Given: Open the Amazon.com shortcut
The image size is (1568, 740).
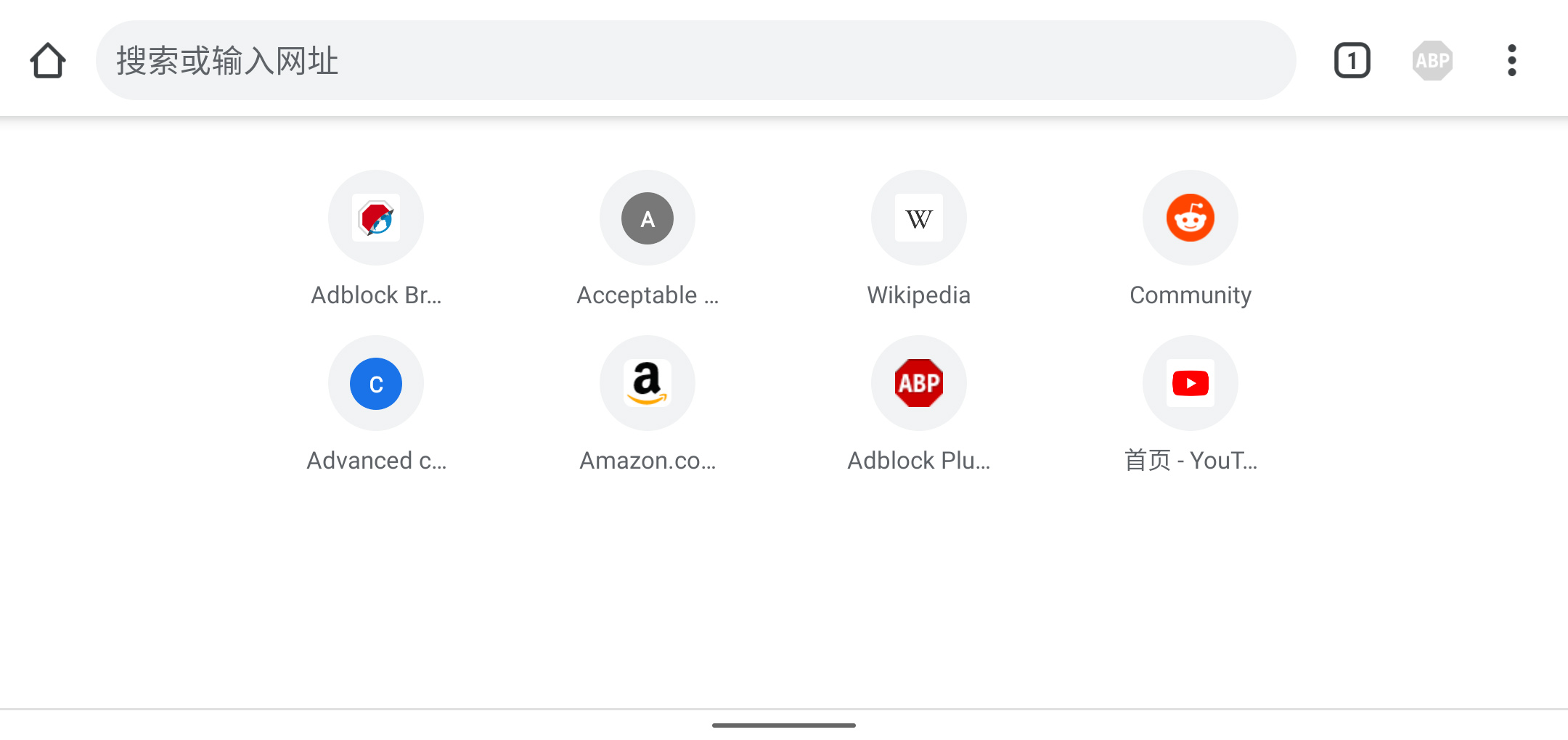Looking at the screenshot, I should coord(646,383).
